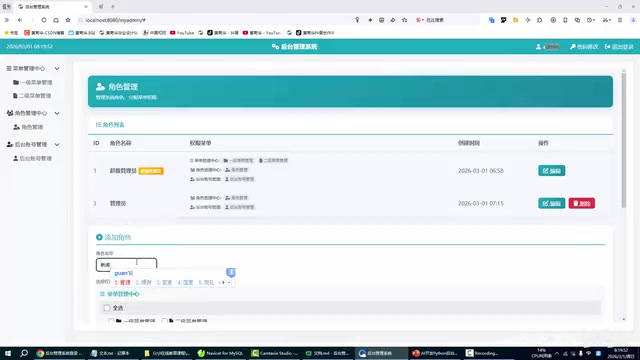Open the CSDN bookmark

click(44, 33)
